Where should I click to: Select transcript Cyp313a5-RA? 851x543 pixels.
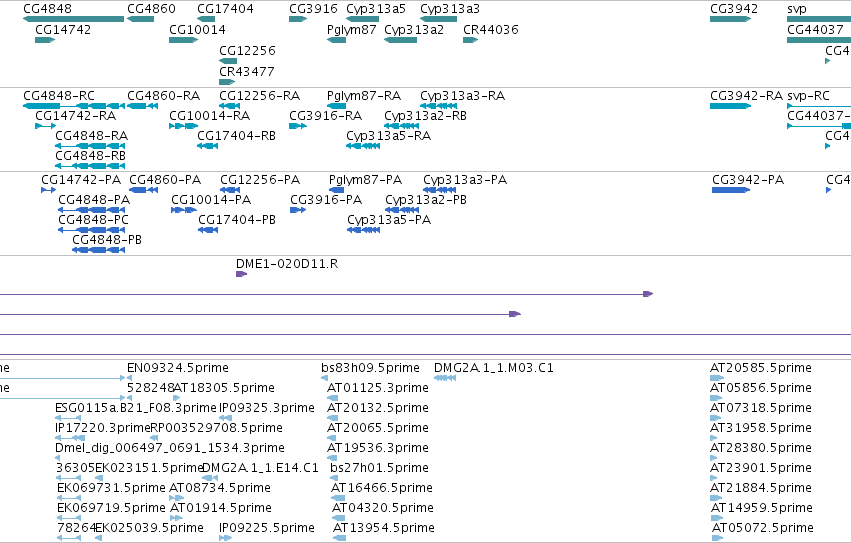point(389,136)
